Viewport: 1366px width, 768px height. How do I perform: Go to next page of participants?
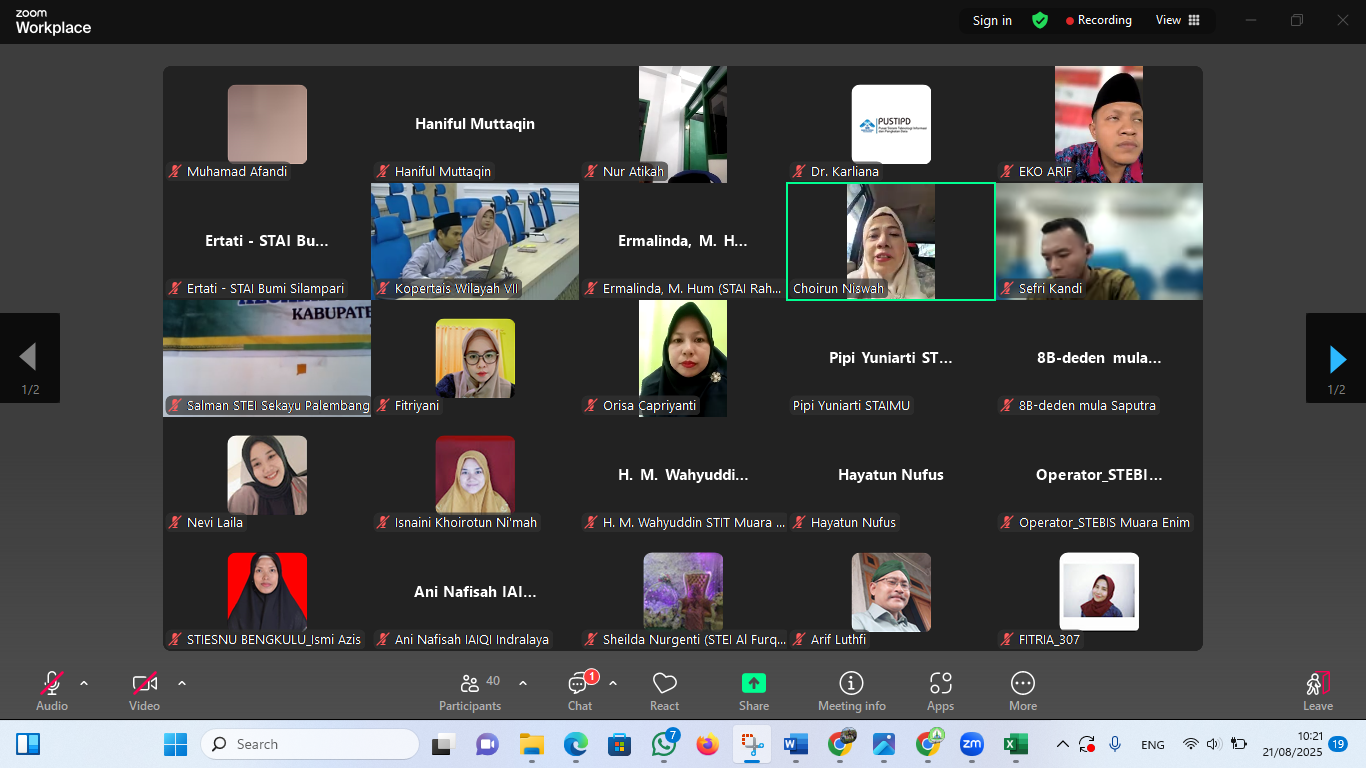[1336, 358]
